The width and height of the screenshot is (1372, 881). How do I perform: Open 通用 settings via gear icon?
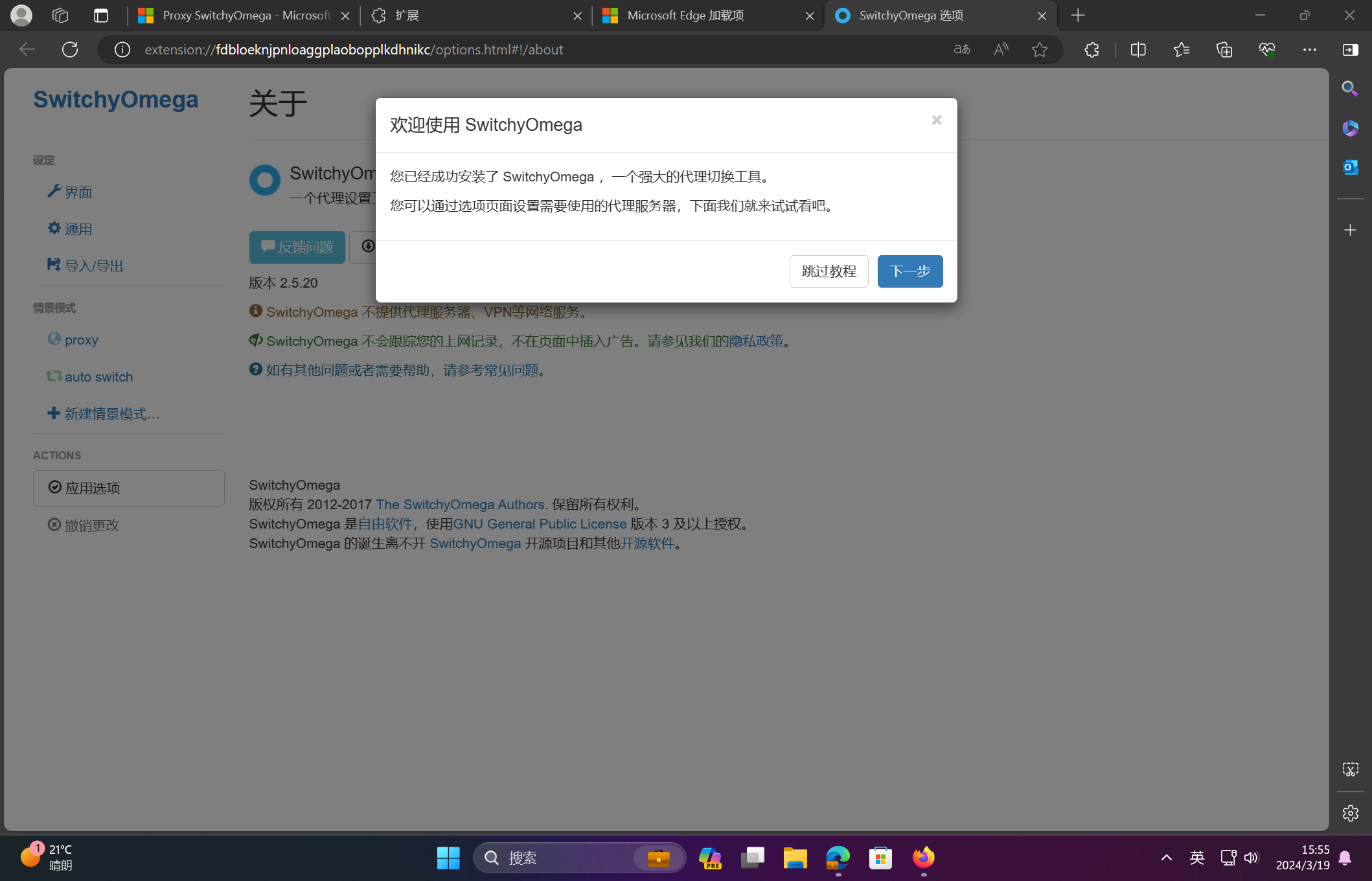click(x=76, y=228)
